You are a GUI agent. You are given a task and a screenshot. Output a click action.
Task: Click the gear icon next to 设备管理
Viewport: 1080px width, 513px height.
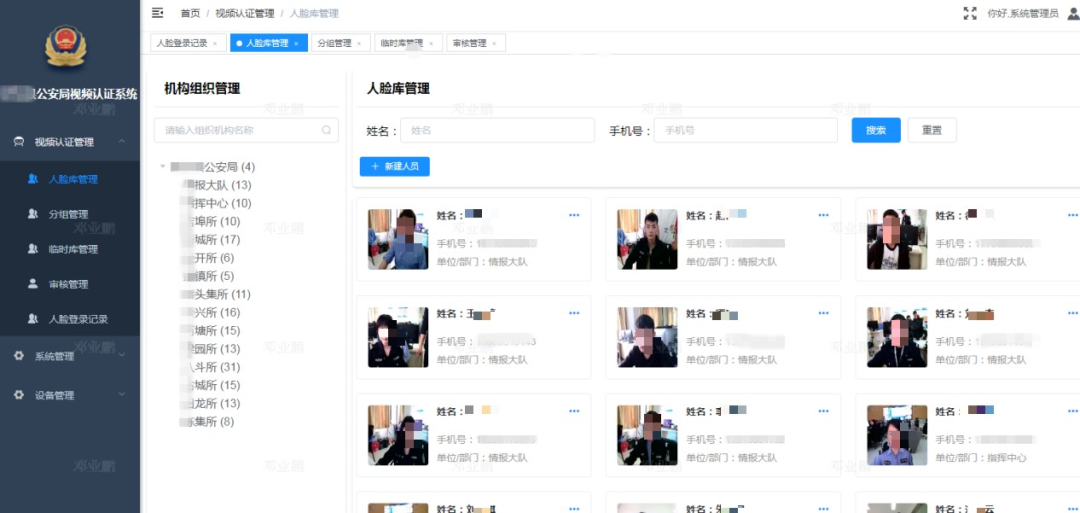[x=19, y=395]
